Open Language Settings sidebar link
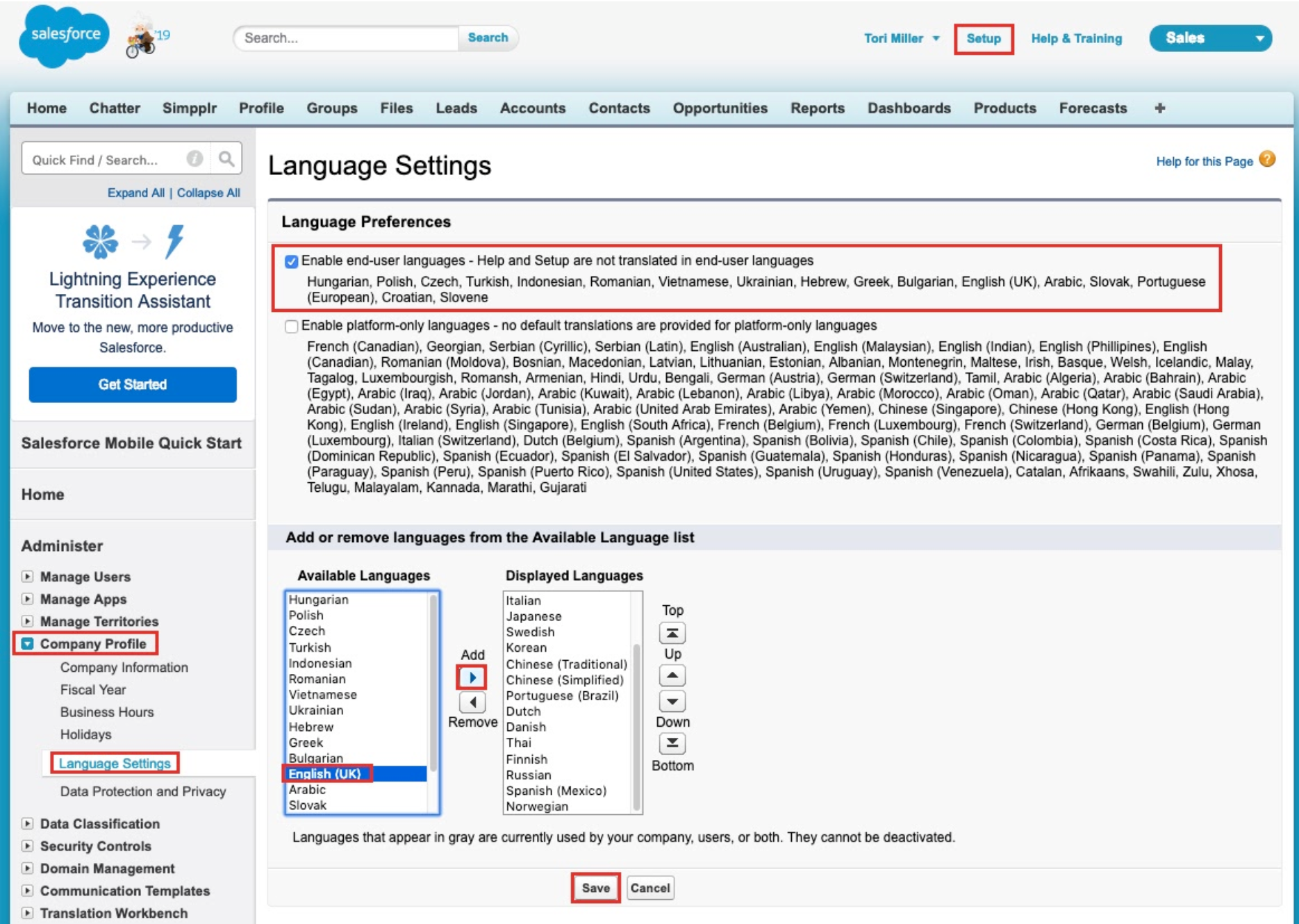This screenshot has width=1299, height=924. (115, 763)
